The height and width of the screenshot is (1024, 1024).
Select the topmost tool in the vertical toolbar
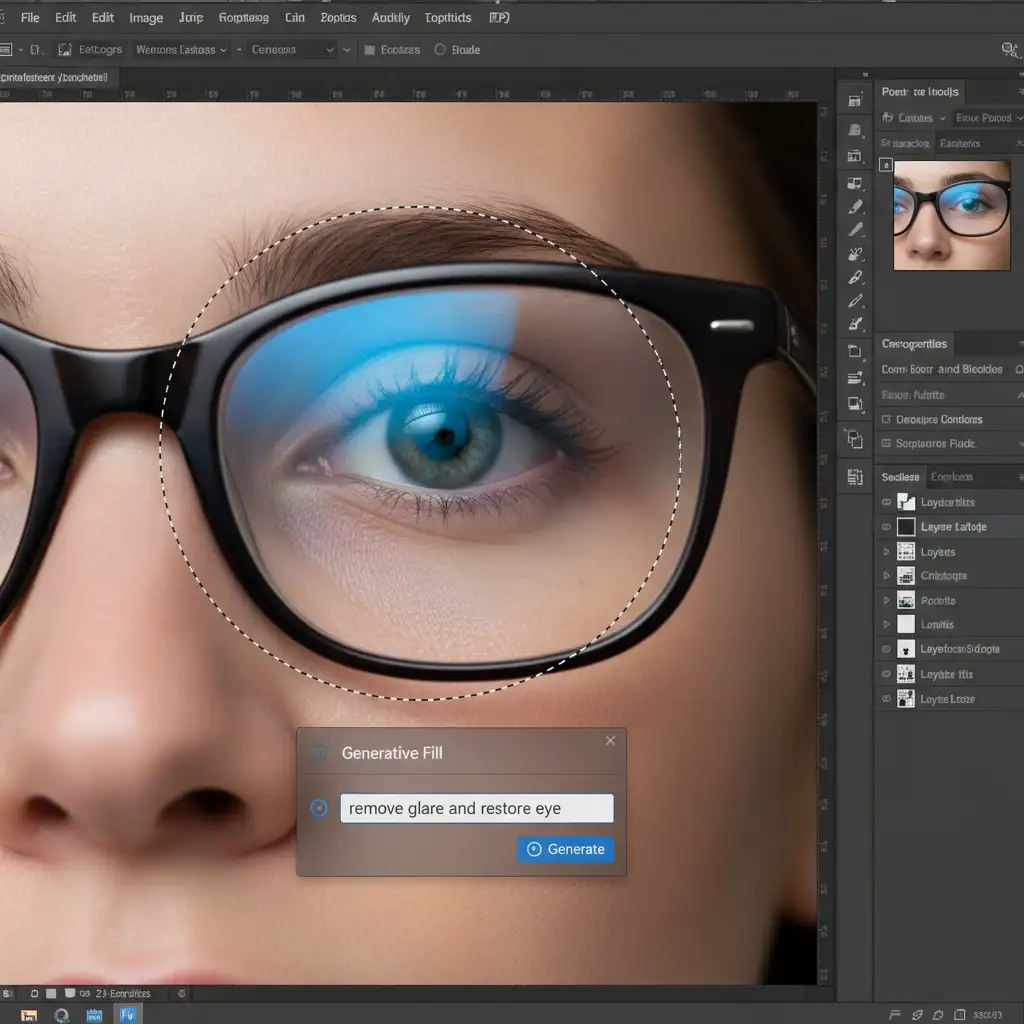tap(854, 100)
